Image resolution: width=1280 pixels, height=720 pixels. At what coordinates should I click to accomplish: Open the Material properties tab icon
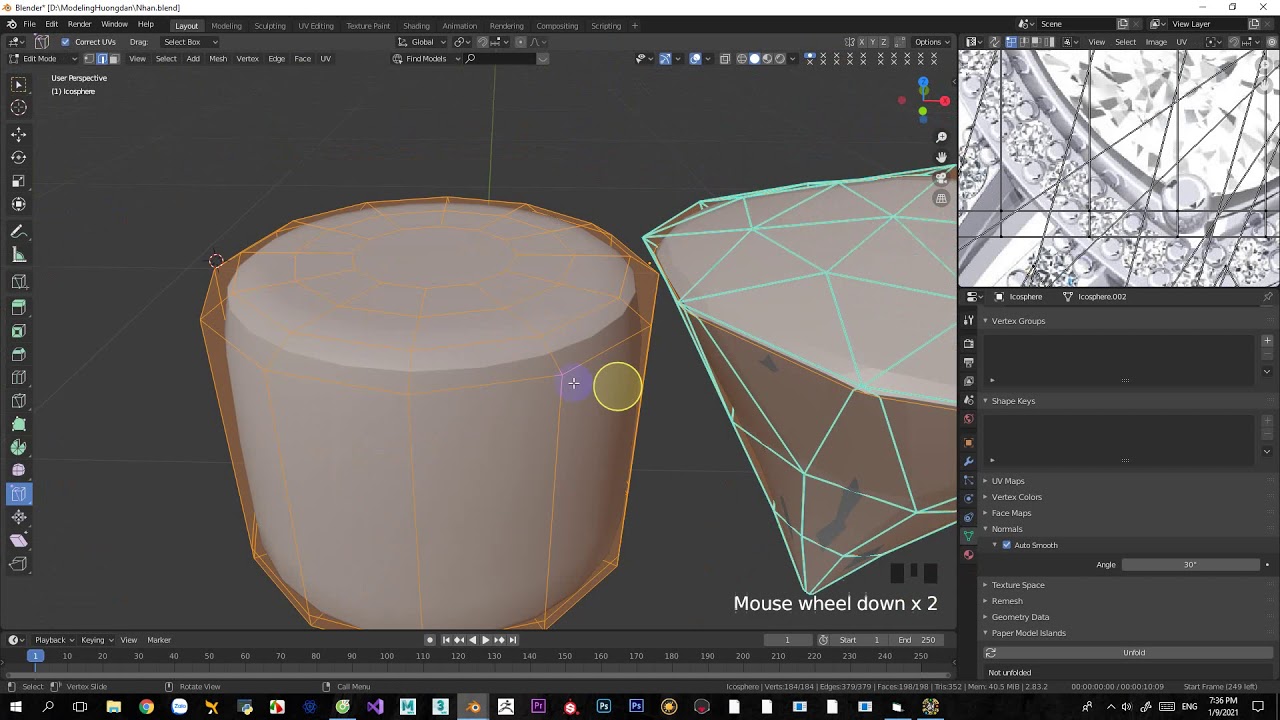[968, 555]
